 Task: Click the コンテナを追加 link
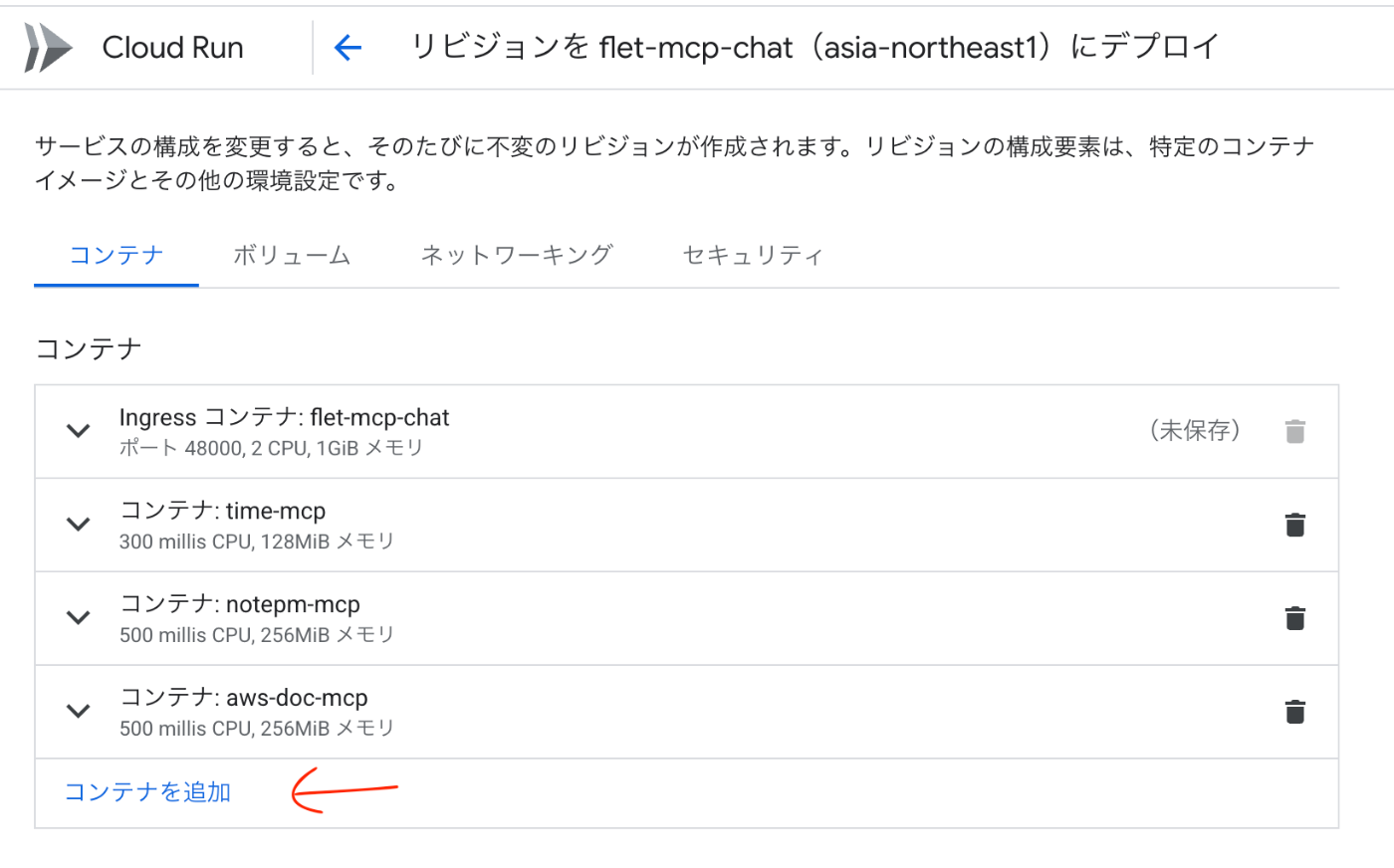[x=147, y=792]
